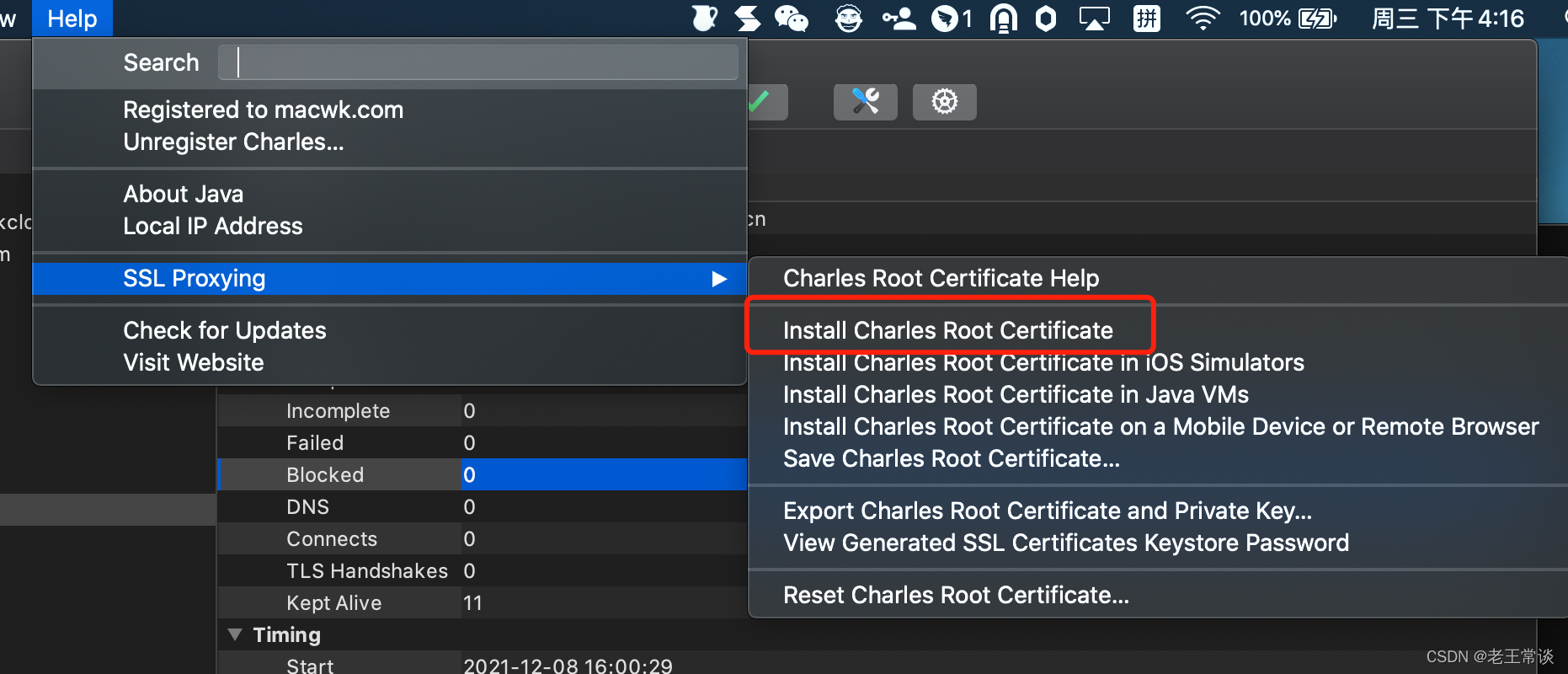
Task: Open About Java
Action: [183, 194]
